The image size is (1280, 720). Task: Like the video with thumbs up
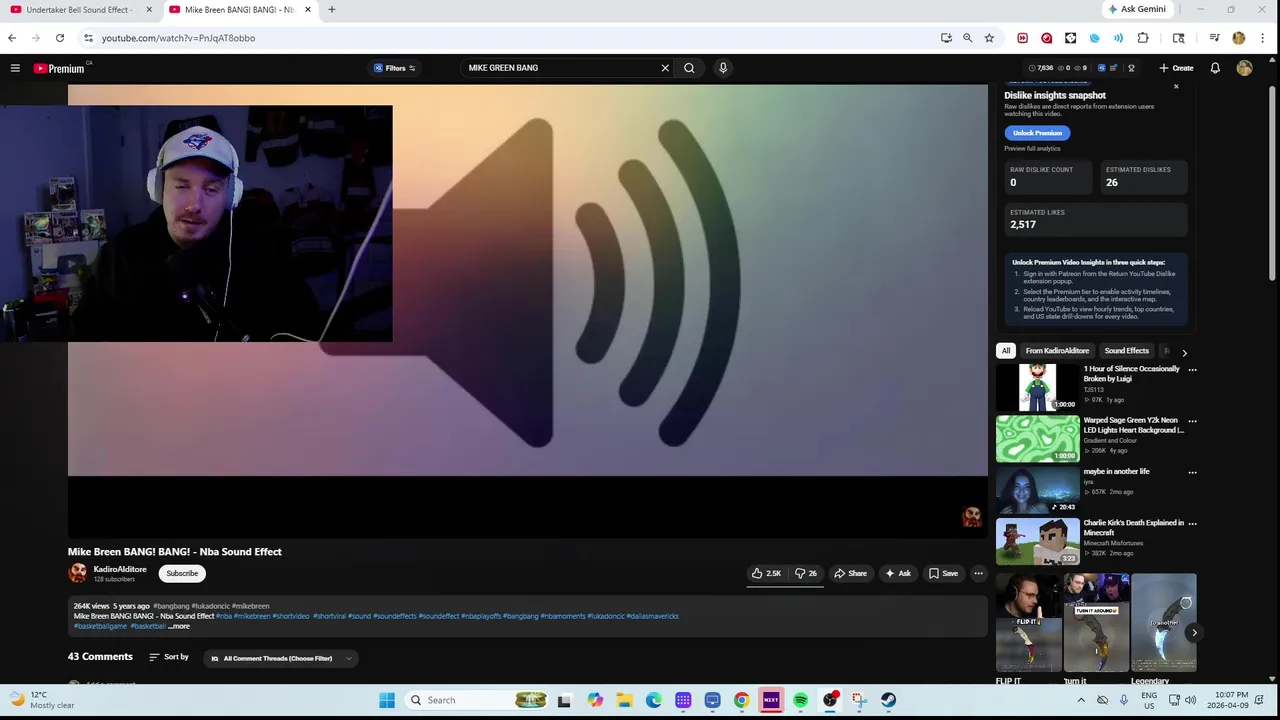pyautogui.click(x=767, y=573)
